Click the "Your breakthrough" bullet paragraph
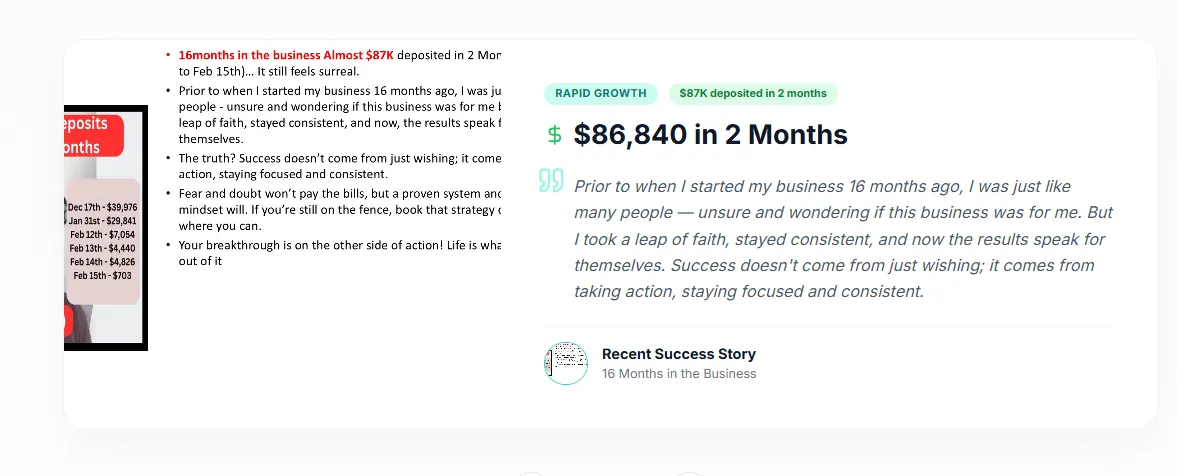The height and width of the screenshot is (476, 1177). click(x=339, y=252)
